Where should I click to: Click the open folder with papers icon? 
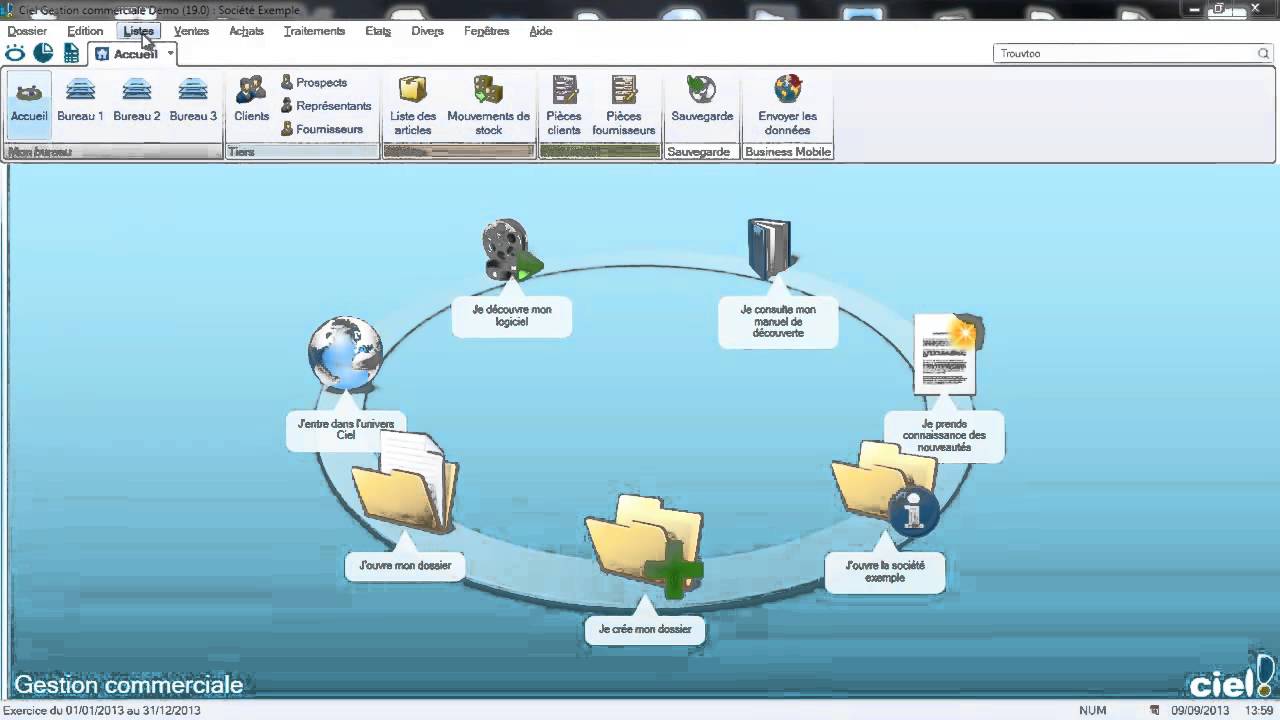point(405,481)
